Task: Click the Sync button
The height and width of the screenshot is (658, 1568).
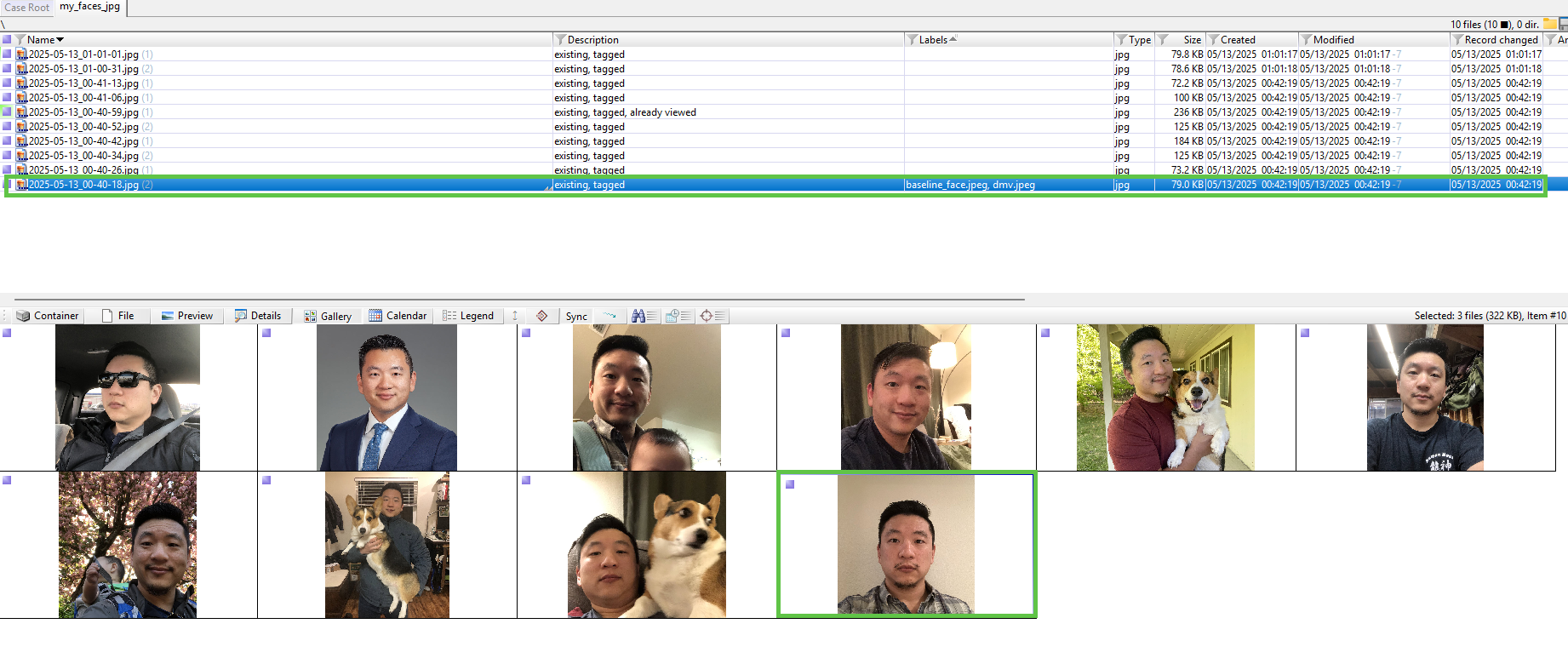Action: pos(576,316)
